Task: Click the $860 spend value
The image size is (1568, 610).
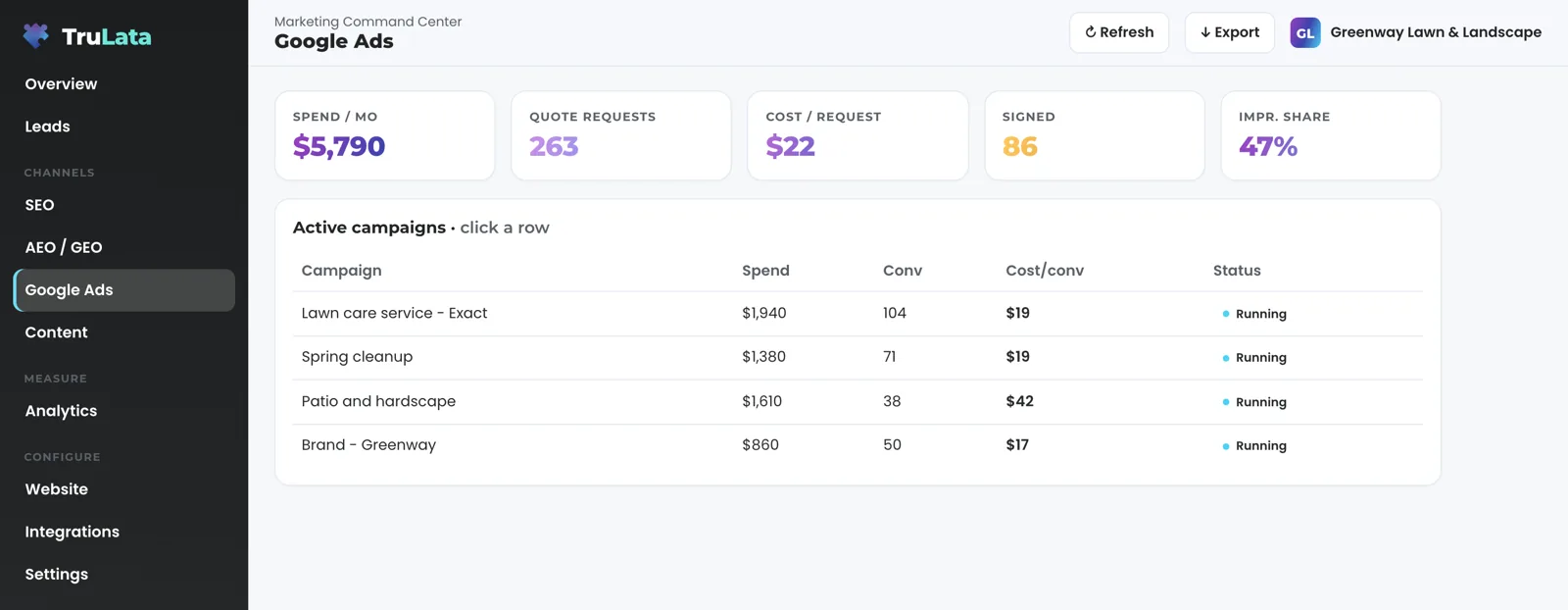Action: (760, 445)
